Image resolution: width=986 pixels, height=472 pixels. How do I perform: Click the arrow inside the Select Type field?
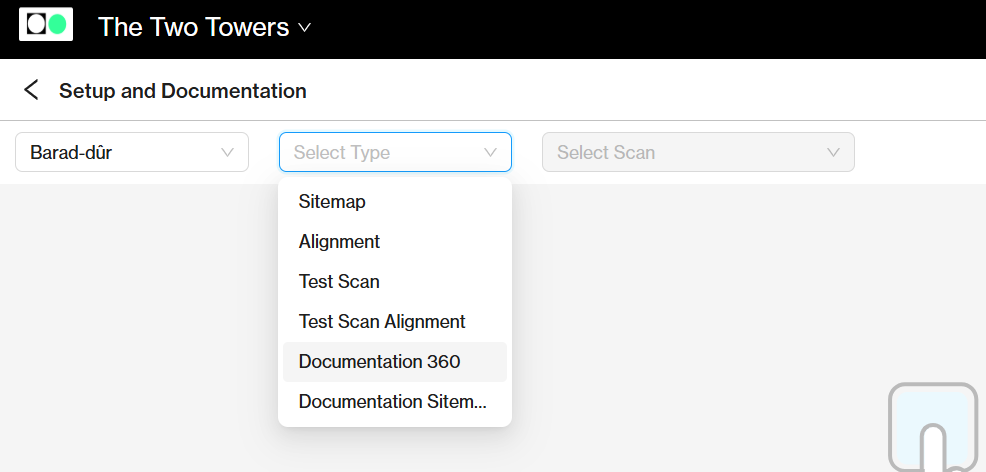tap(490, 152)
